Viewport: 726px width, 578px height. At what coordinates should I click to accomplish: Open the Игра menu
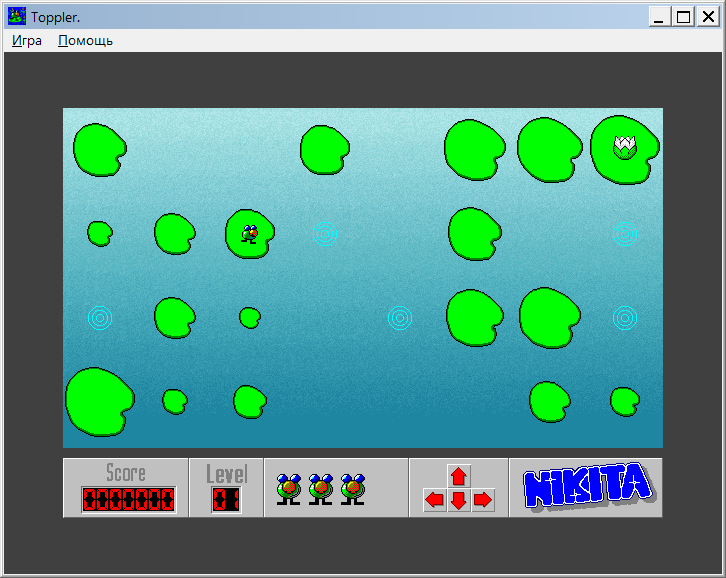coord(26,41)
